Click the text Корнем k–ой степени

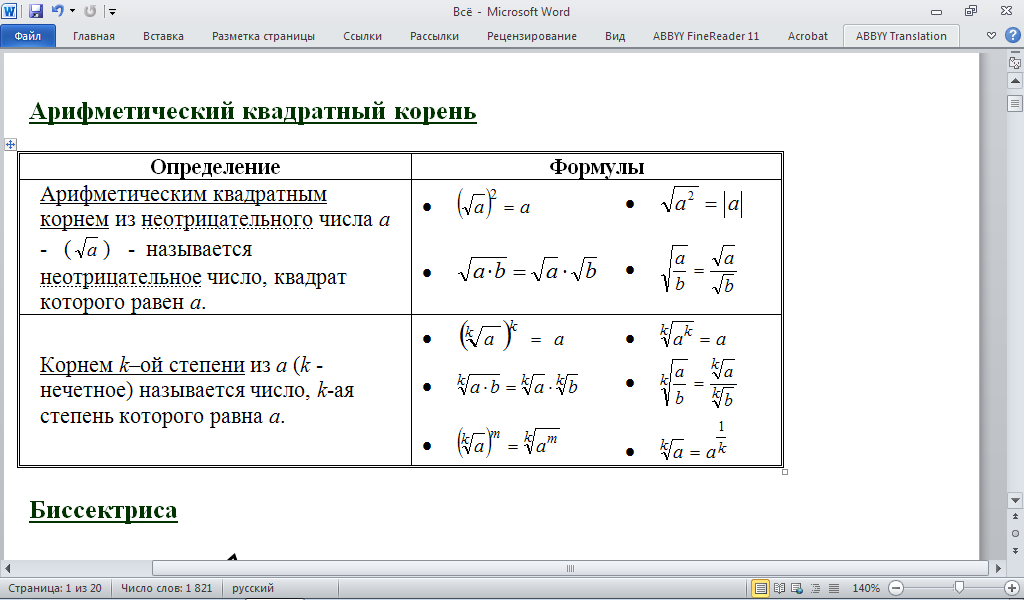point(142,364)
